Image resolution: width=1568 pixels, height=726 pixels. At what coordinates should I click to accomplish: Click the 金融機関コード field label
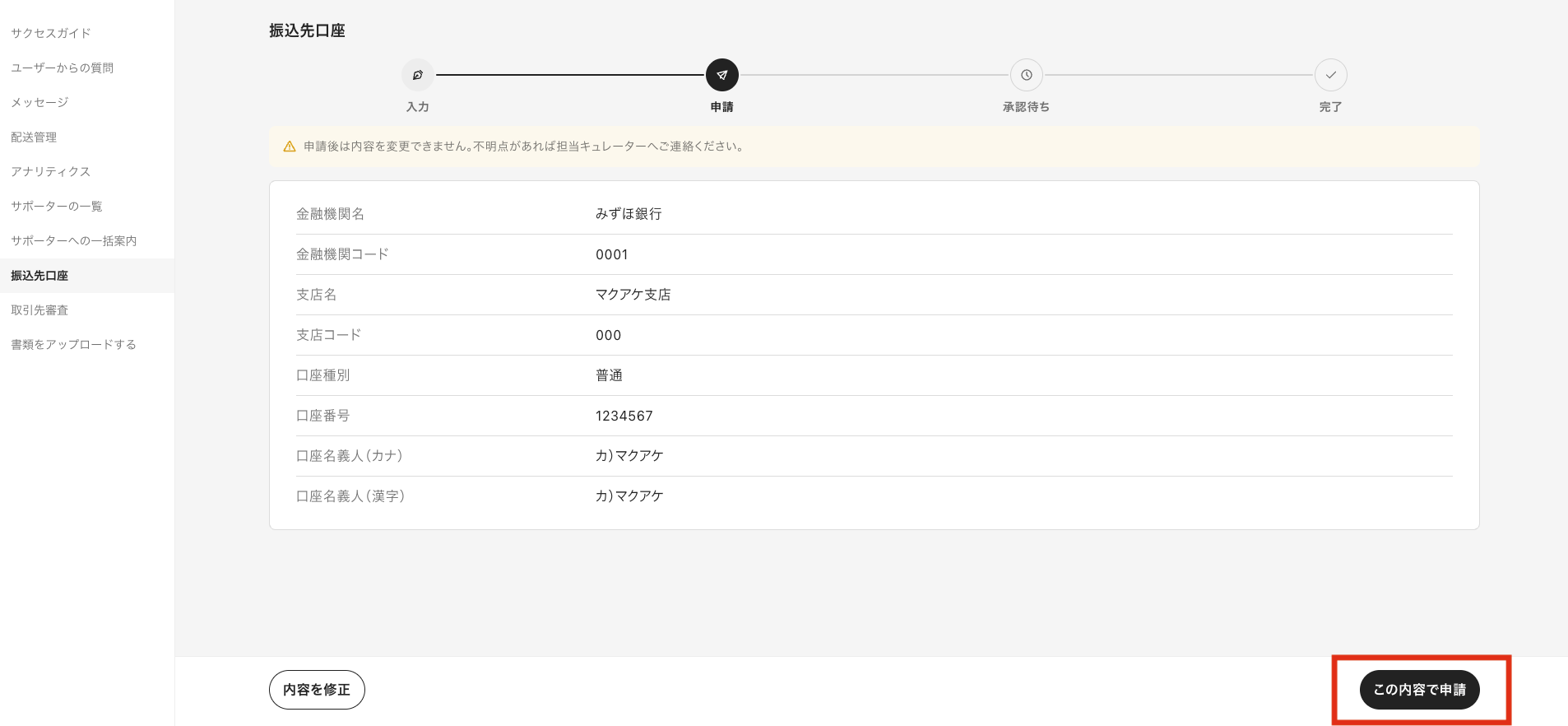click(342, 254)
